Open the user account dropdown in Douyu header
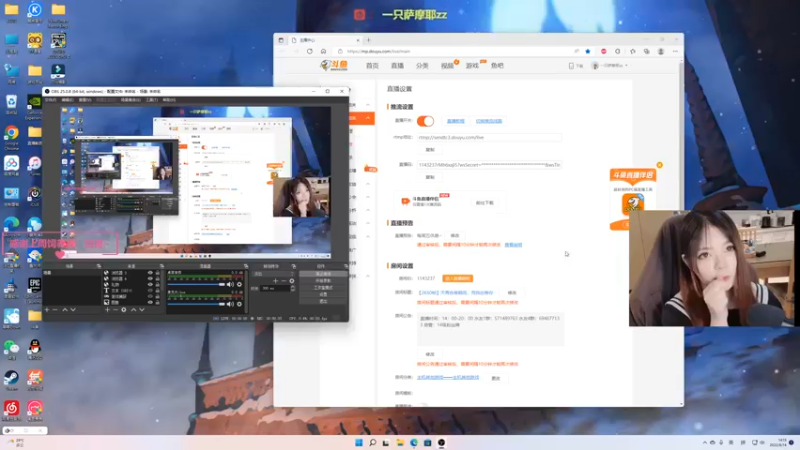 pyautogui.click(x=610, y=65)
